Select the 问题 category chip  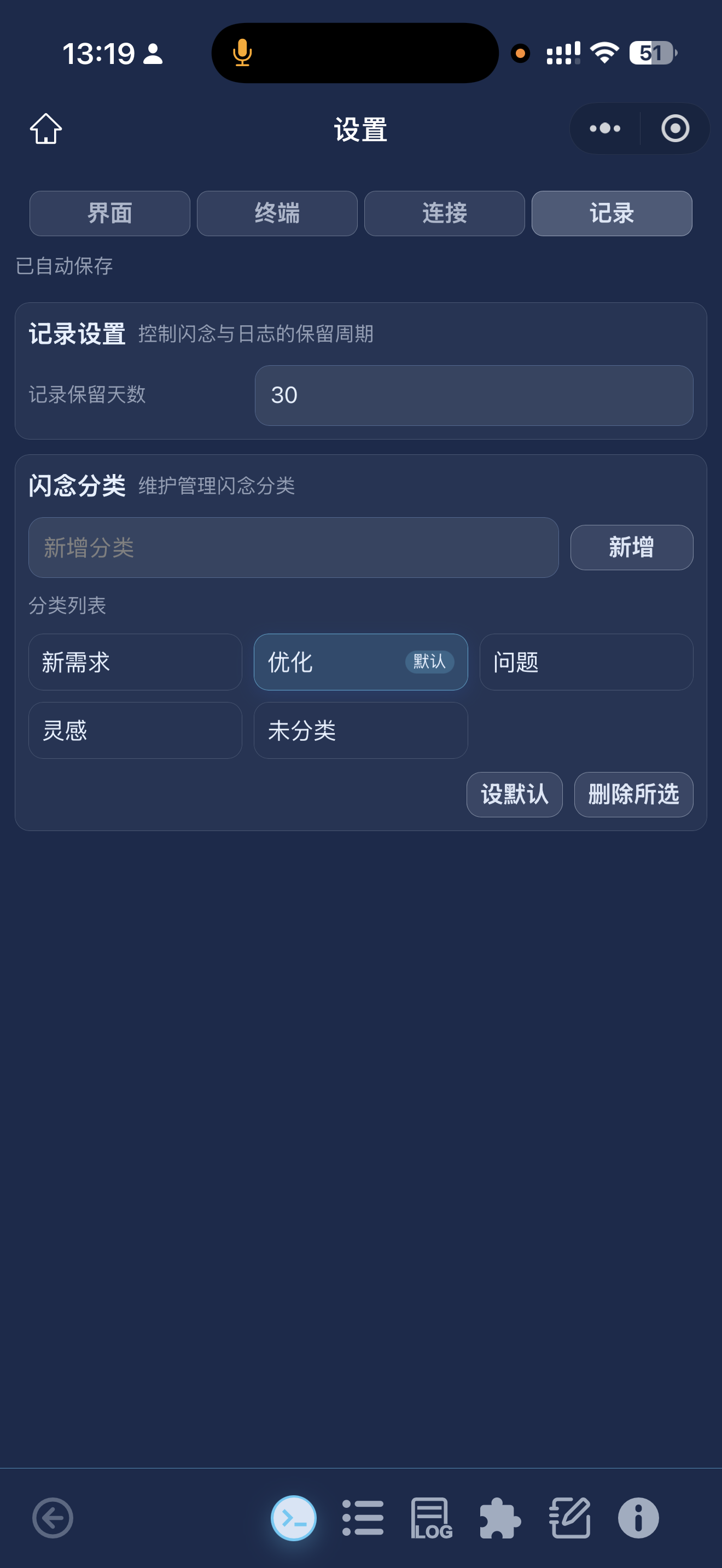586,662
